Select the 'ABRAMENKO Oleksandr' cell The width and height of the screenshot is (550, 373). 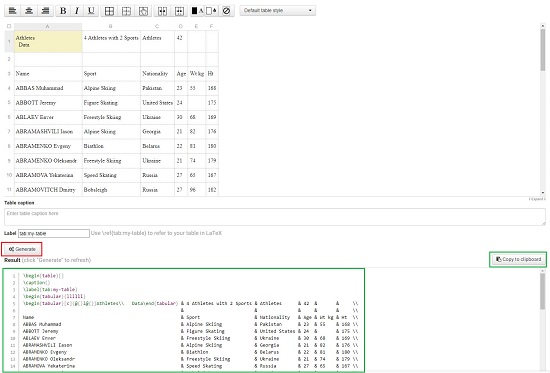pos(48,161)
